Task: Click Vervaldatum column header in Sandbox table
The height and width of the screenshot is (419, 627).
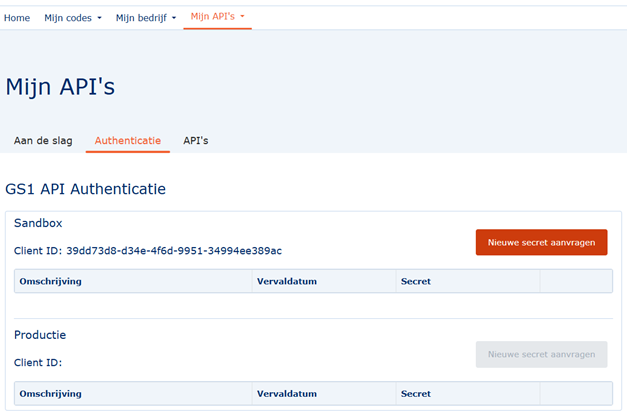Action: [287, 282]
